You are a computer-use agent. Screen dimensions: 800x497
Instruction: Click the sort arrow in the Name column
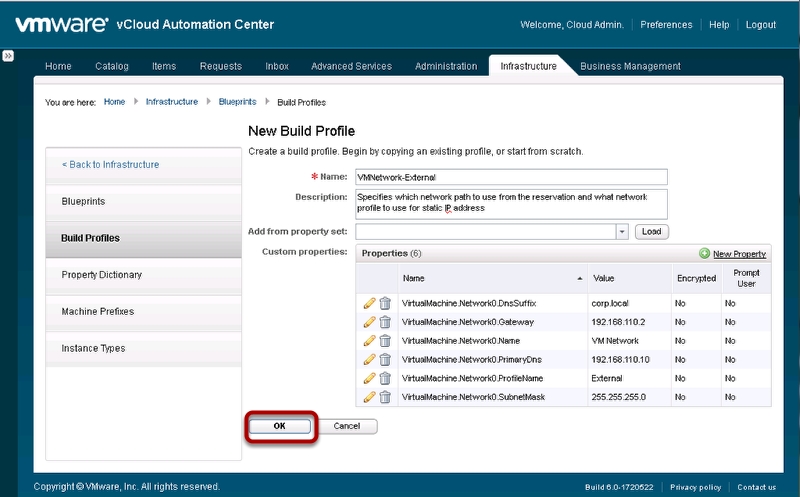click(x=580, y=279)
